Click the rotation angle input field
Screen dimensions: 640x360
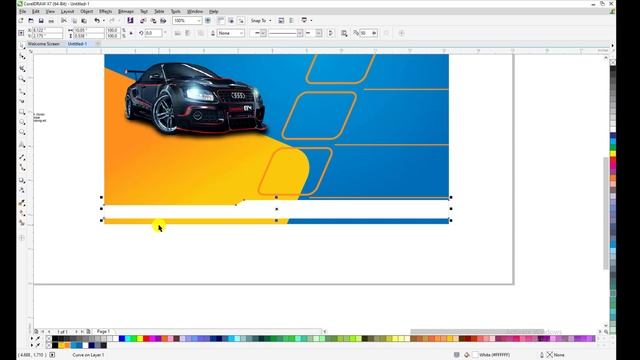coord(154,33)
